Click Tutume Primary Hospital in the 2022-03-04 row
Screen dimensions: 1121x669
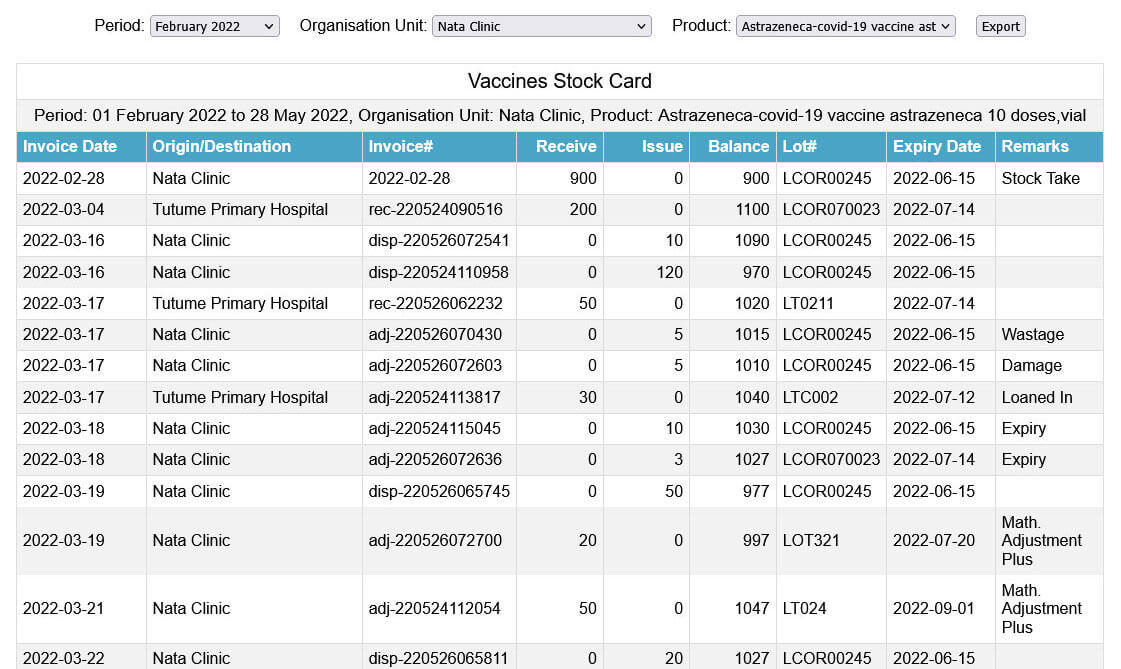pyautogui.click(x=240, y=209)
